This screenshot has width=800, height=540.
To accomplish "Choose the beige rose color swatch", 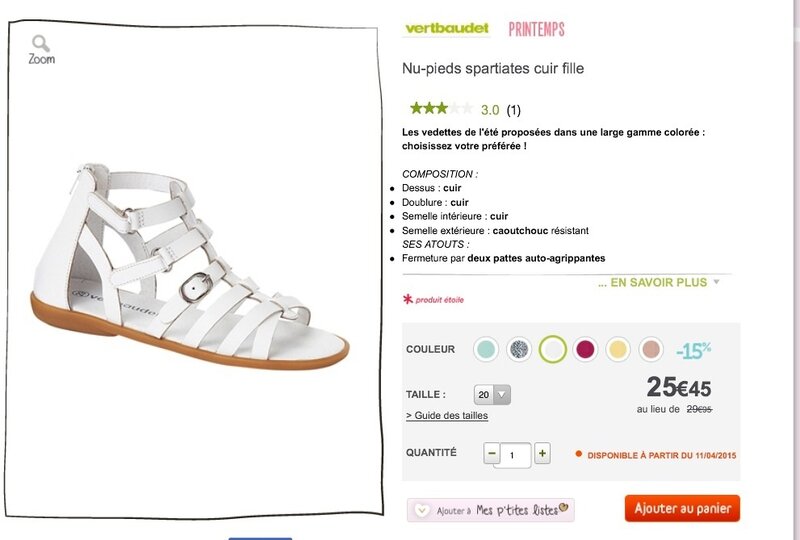I will pos(651,350).
